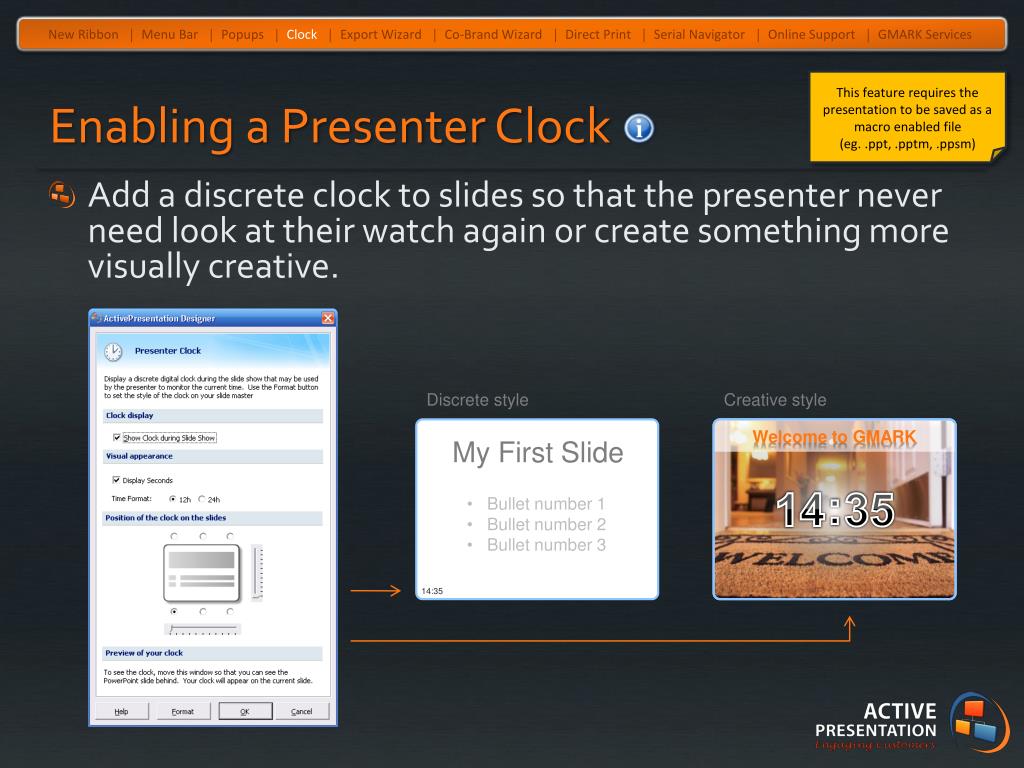Choose bottom-right clock position radio

(x=230, y=612)
